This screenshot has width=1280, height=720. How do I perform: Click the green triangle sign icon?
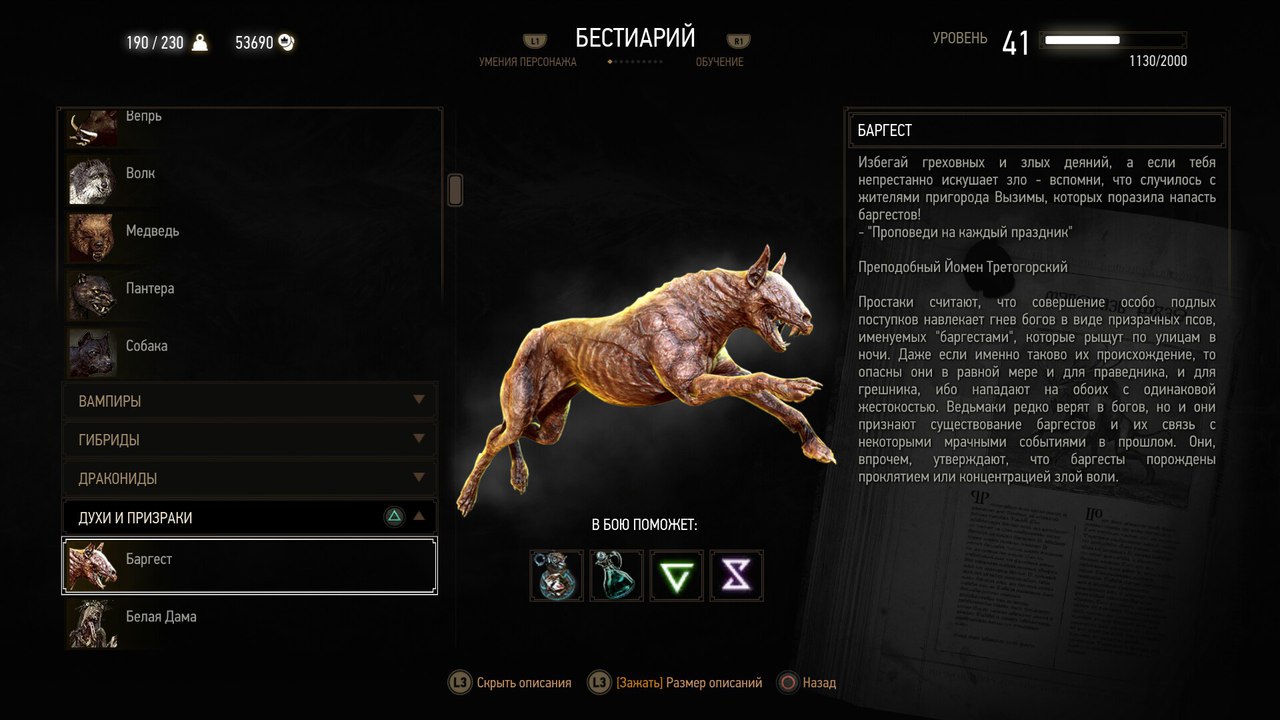point(677,575)
